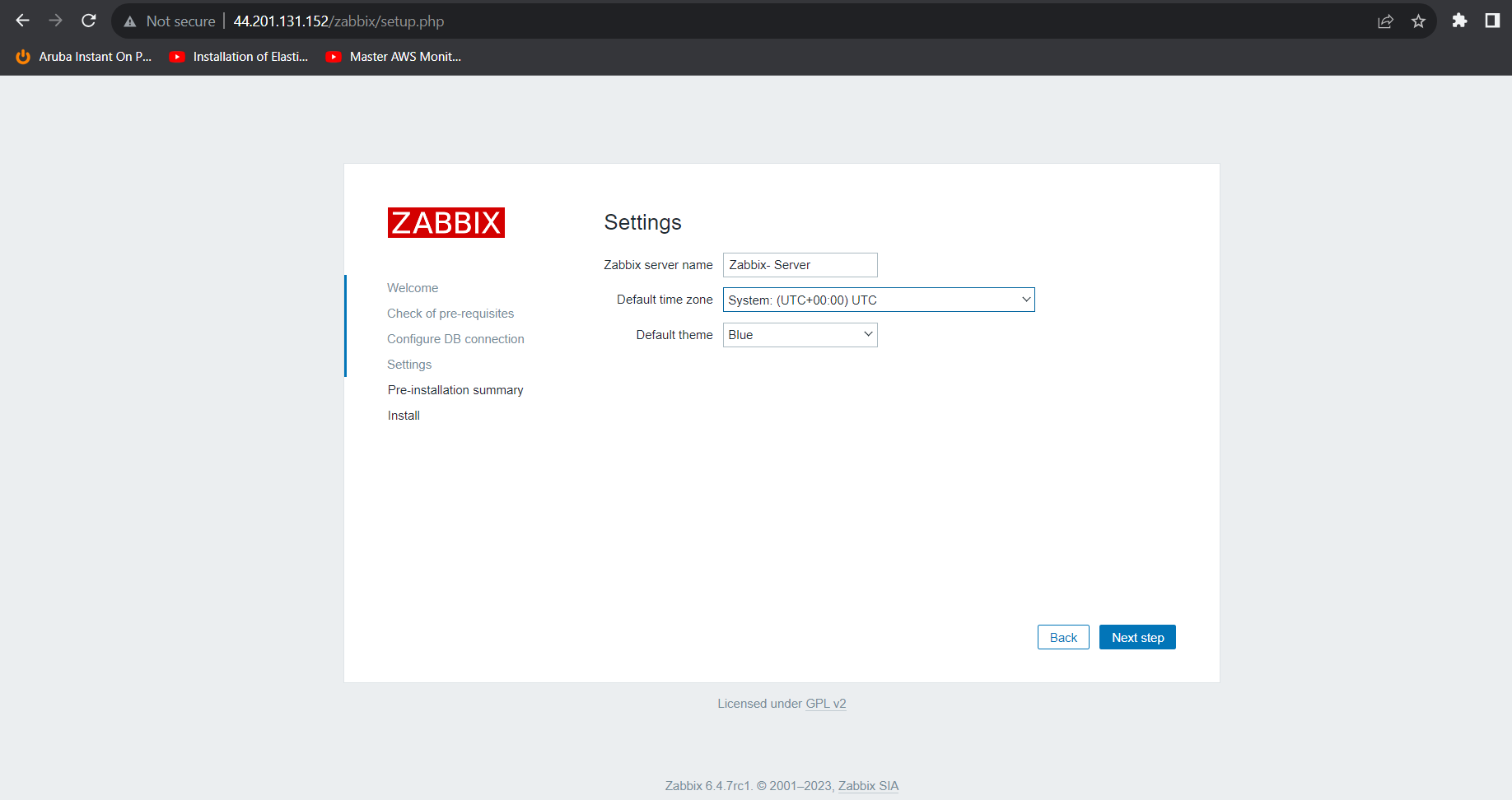The height and width of the screenshot is (800, 1512).
Task: Select the Pre-installation summary step
Action: (x=455, y=390)
